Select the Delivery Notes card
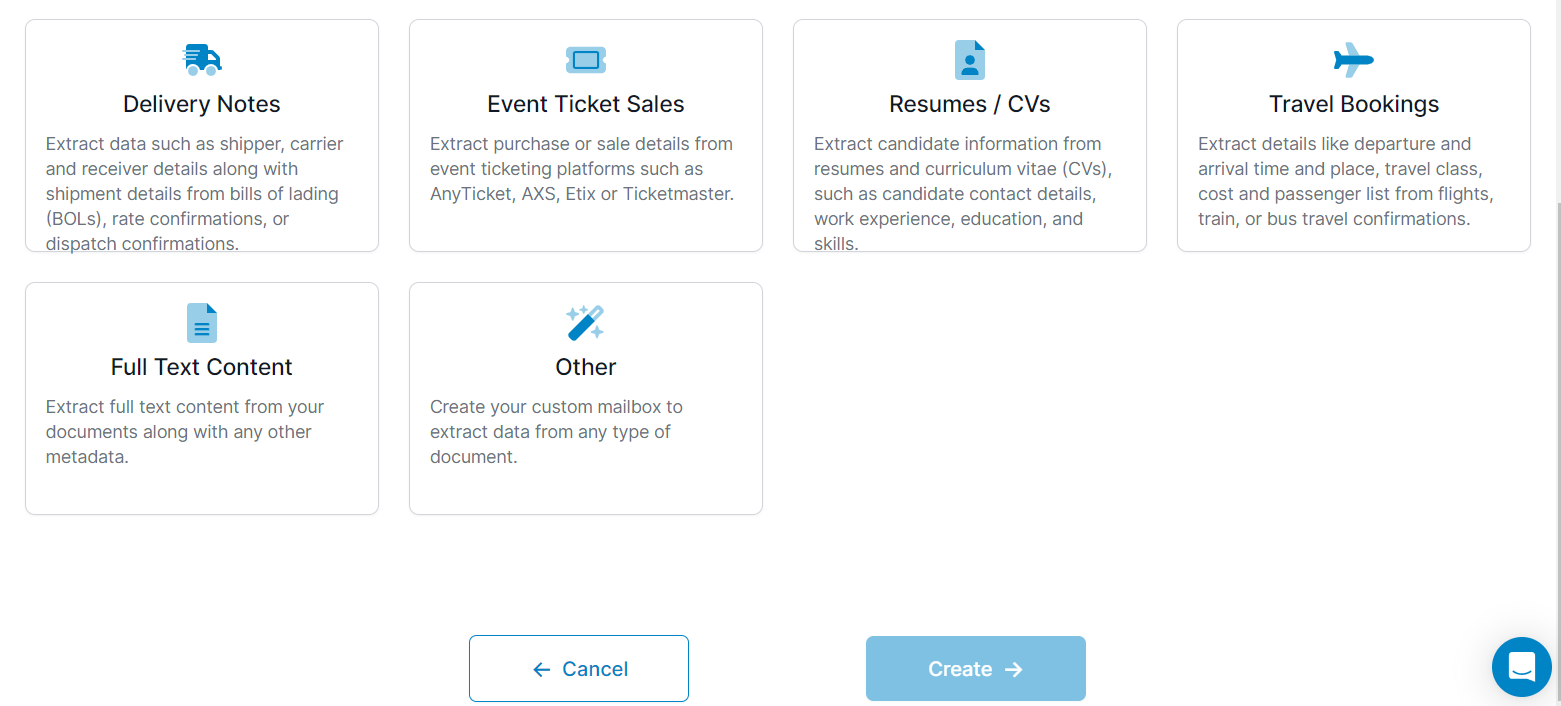 coord(201,135)
